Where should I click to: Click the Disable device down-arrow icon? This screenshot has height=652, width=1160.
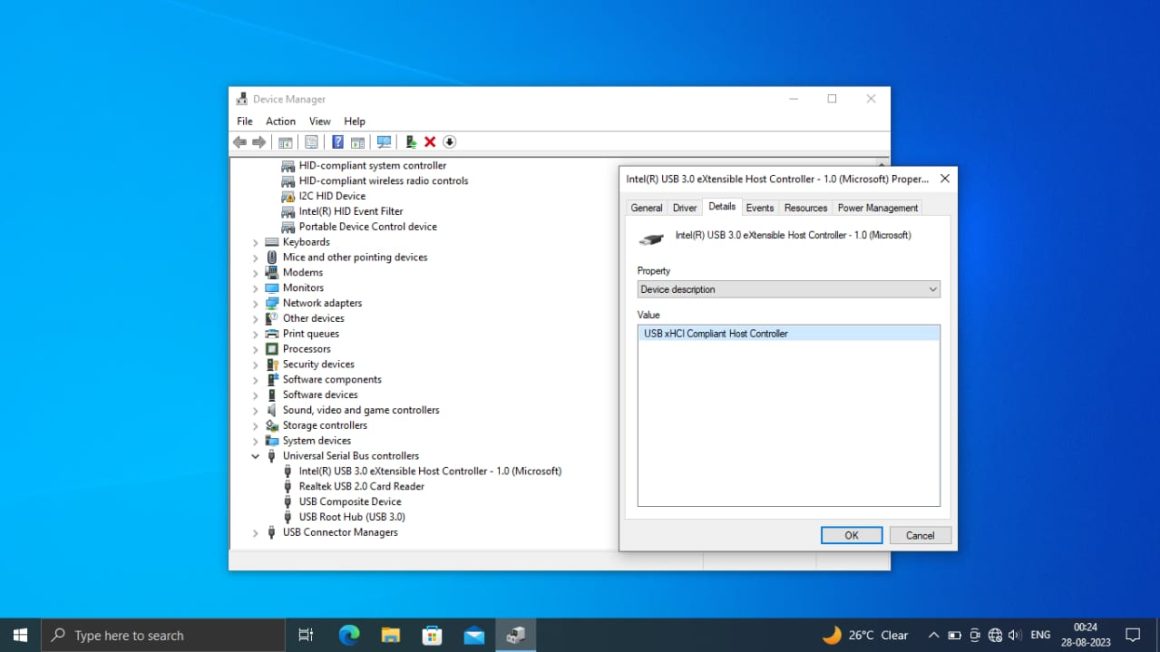[x=449, y=142]
